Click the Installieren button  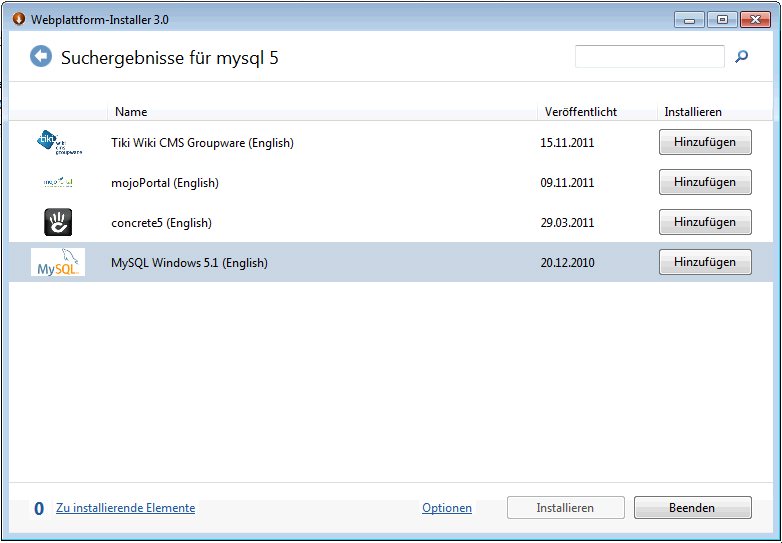pyautogui.click(x=565, y=508)
